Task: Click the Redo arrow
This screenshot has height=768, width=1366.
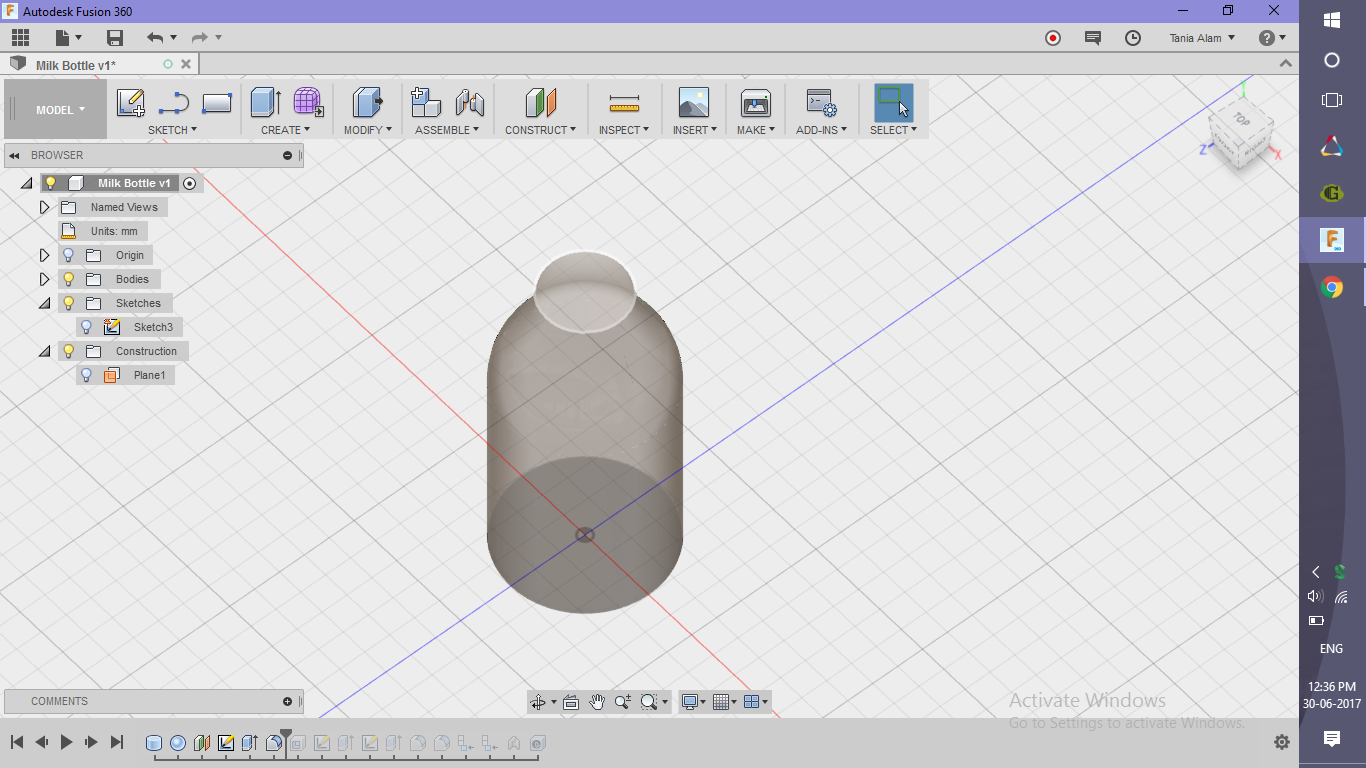Action: tap(199, 38)
